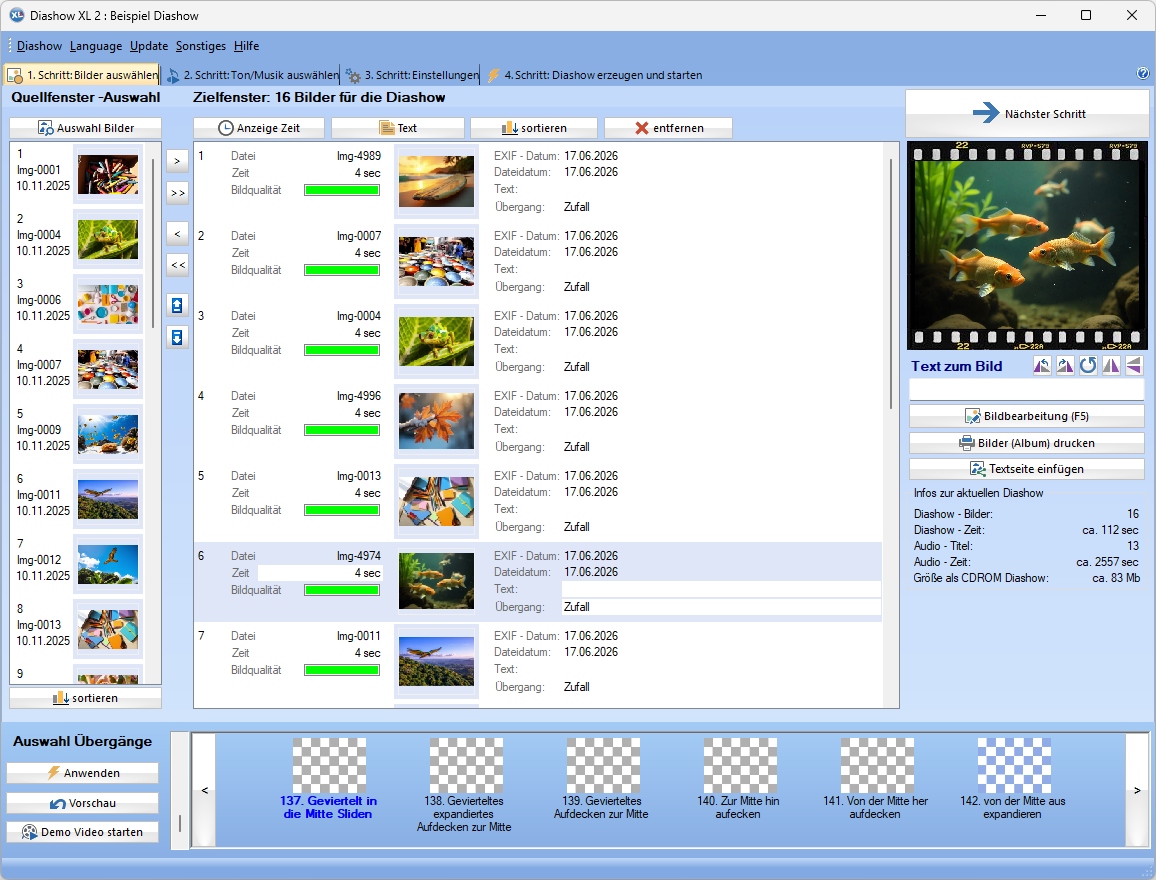The width and height of the screenshot is (1156, 880).
Task: Click Diashow - Zeit value ca. 112 sec
Action: pyautogui.click(x=1110, y=530)
